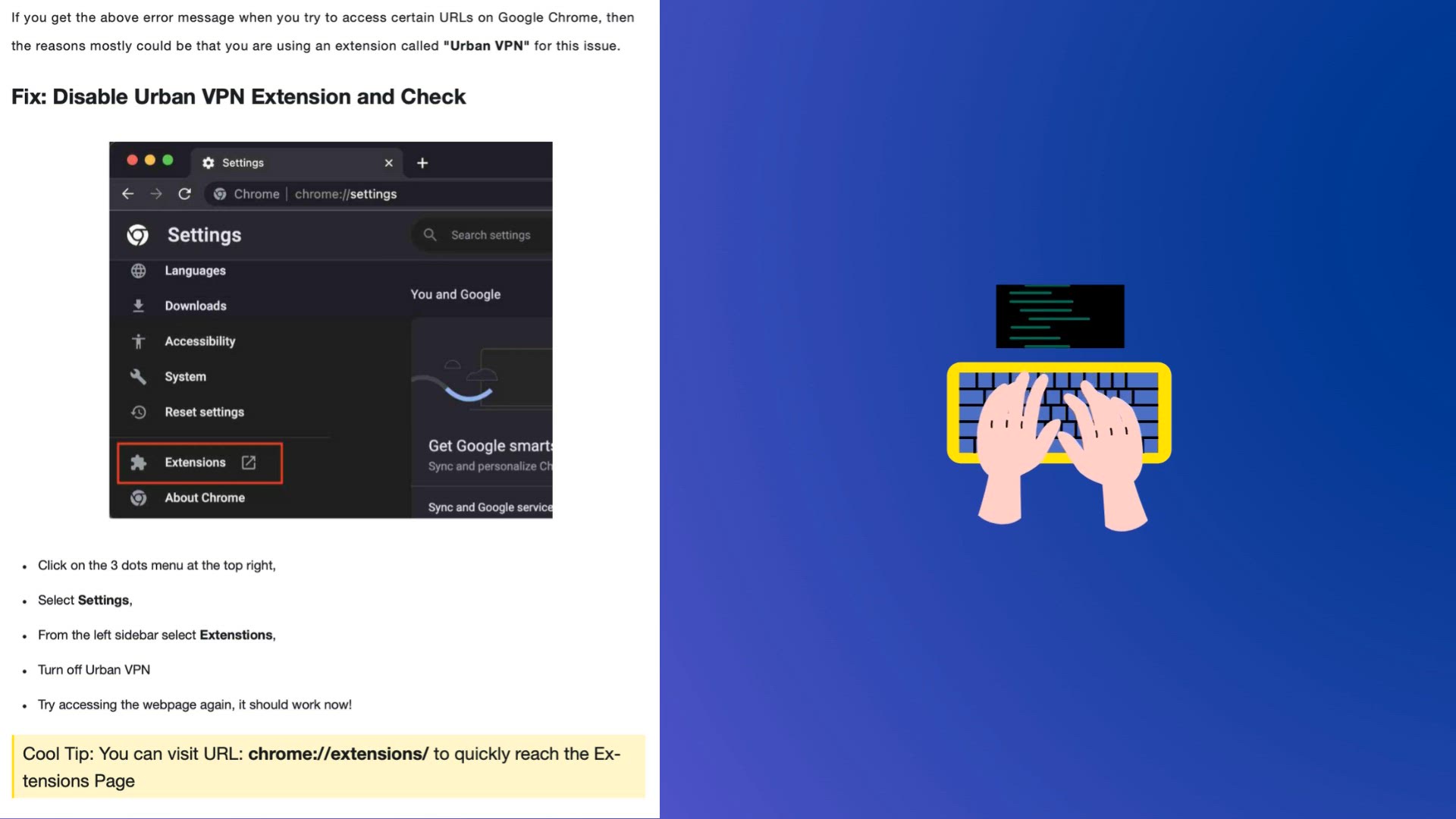Click the '3 dots menu' instruction bullet
The image size is (1456, 819).
(157, 566)
